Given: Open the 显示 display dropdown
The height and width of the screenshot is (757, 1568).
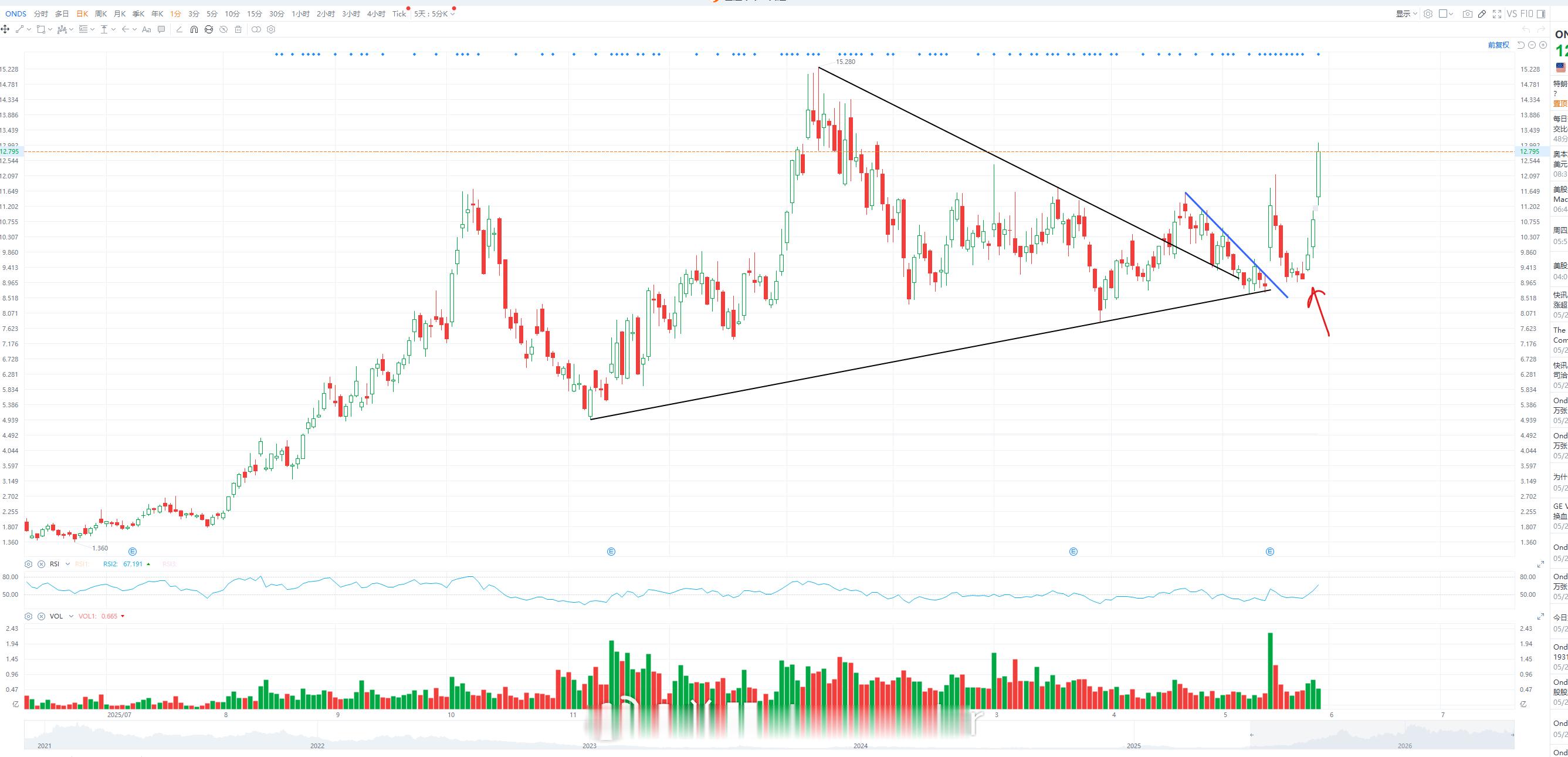Looking at the screenshot, I should 1407,13.
